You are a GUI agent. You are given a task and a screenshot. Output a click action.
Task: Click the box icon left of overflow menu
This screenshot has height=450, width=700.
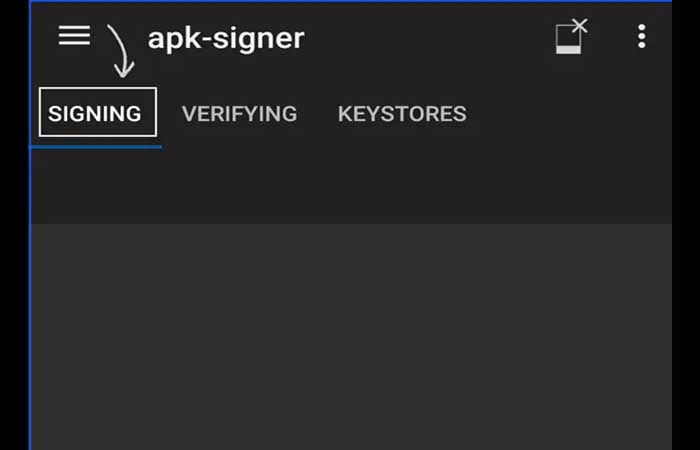click(x=570, y=37)
